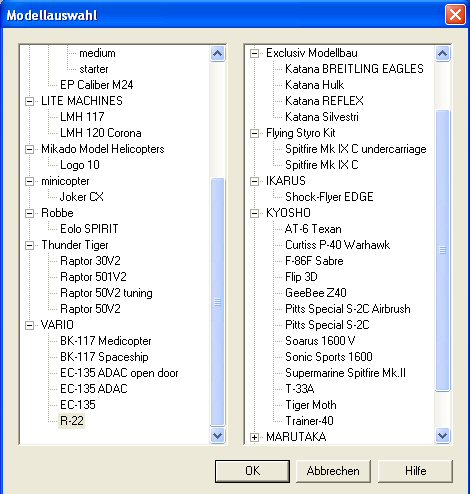The height and width of the screenshot is (494, 470).
Task: Select Katana Hulk
Action: 314,85
